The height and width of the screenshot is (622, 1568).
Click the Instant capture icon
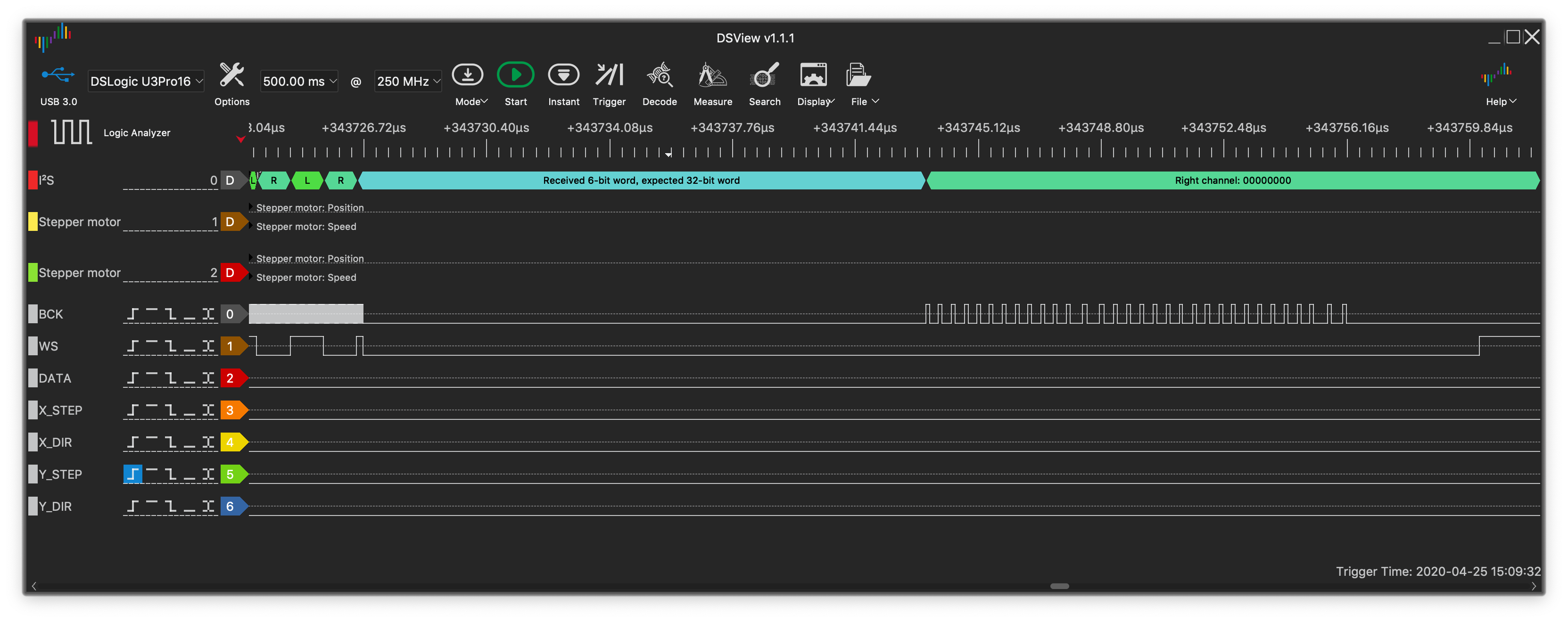[563, 75]
